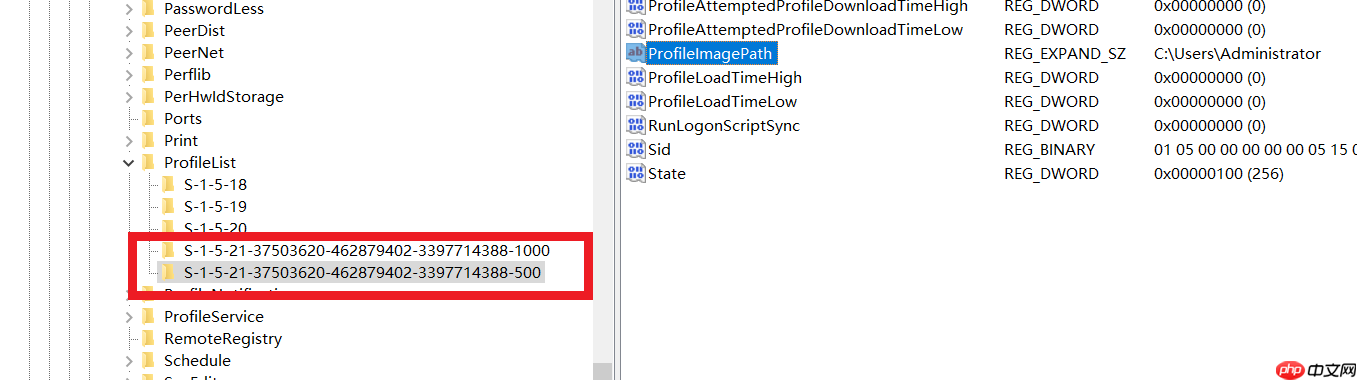This screenshot has height=380, width=1357.
Task: Click the PerHwIdStorage folder icon
Action: pyautogui.click(x=148, y=96)
